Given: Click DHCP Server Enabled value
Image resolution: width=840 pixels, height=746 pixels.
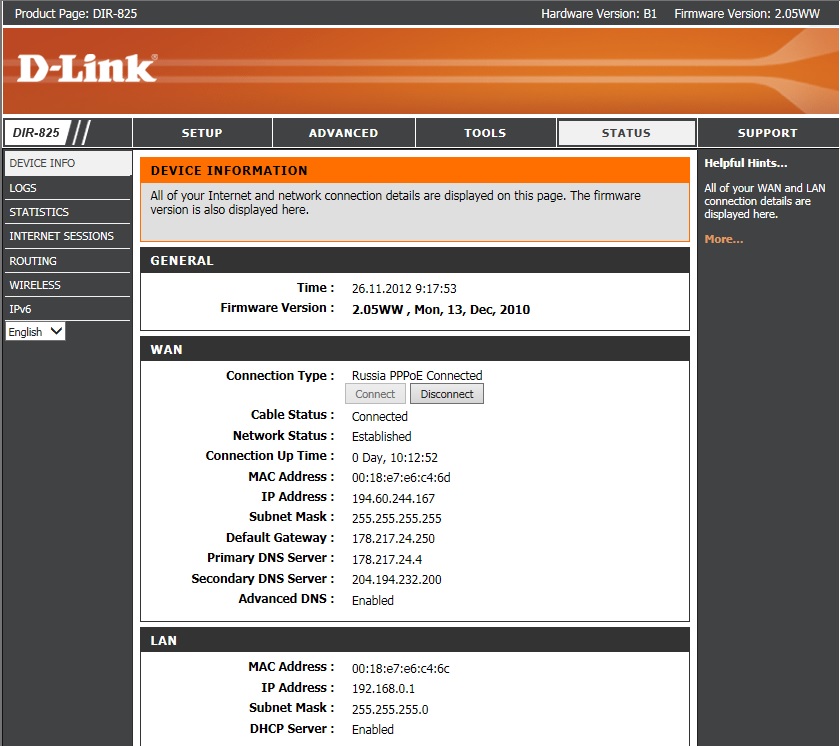Looking at the screenshot, I should click(372, 729).
